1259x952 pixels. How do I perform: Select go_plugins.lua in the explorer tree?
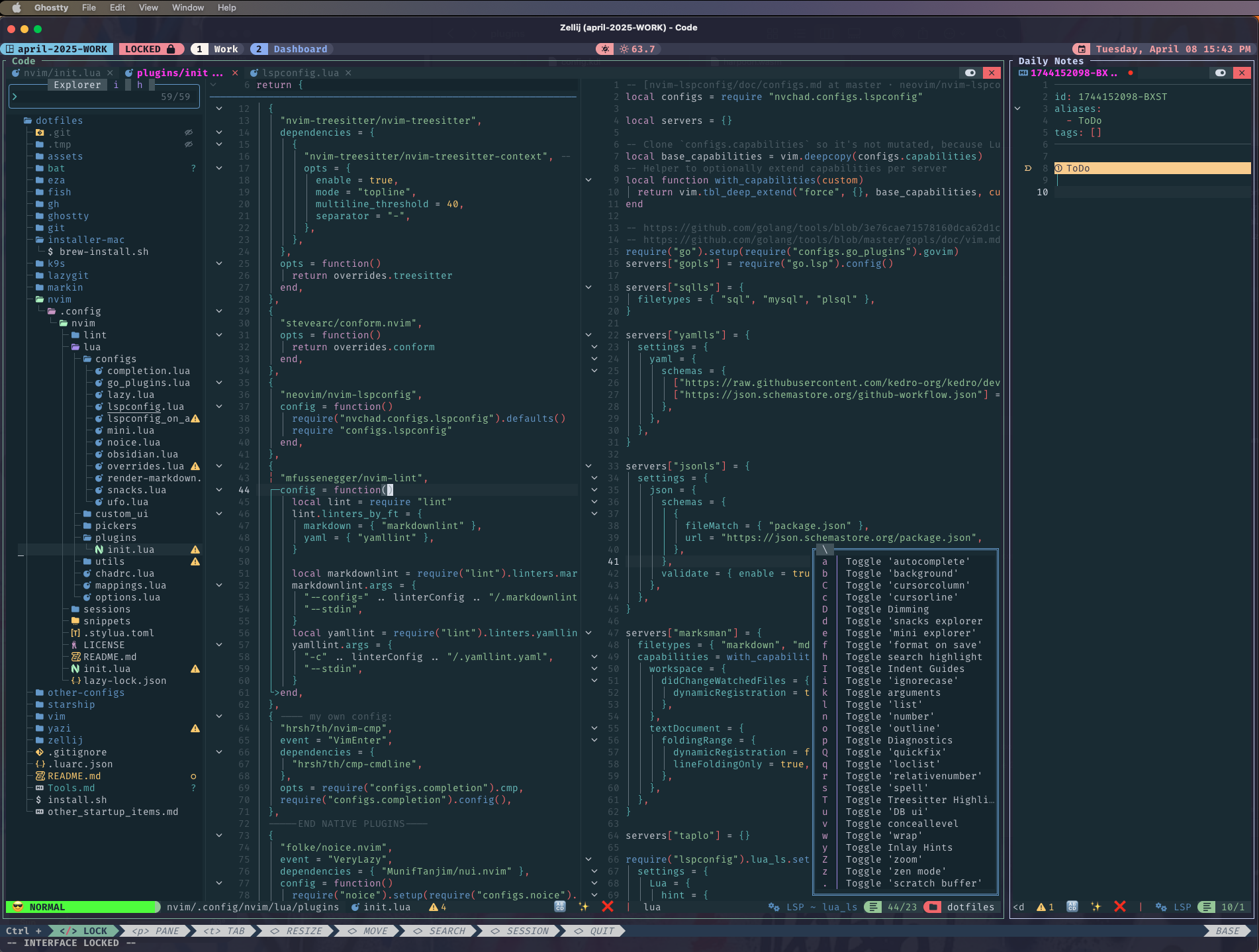142,383
